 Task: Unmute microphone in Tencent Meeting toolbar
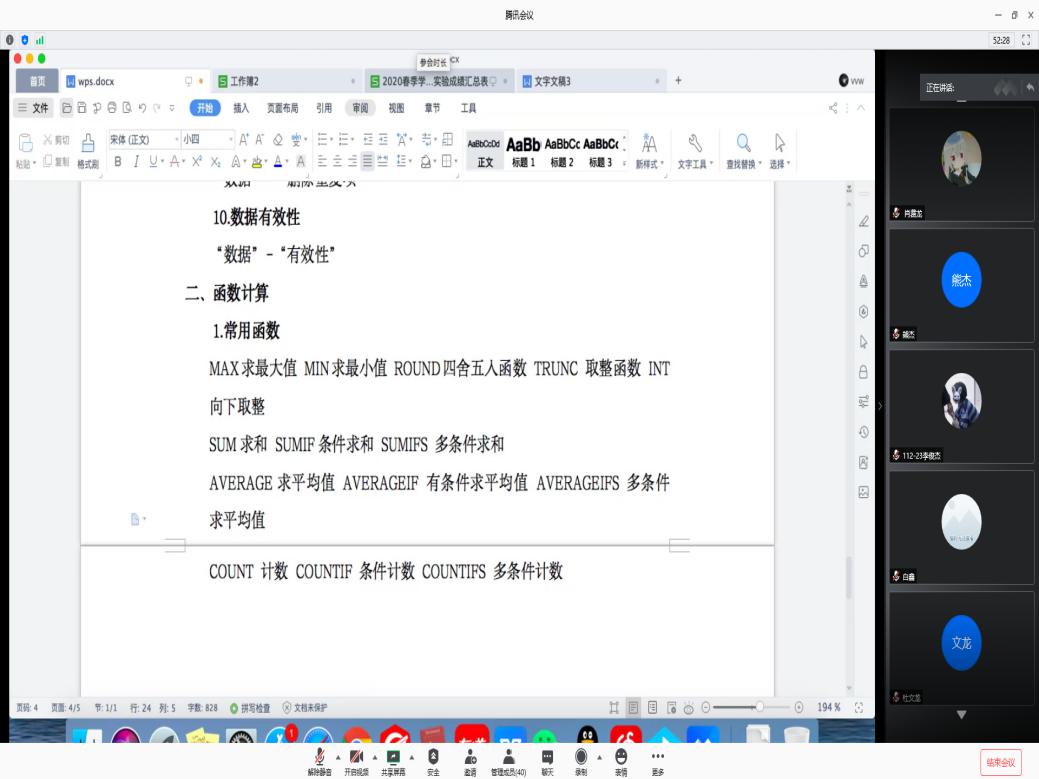pos(320,758)
